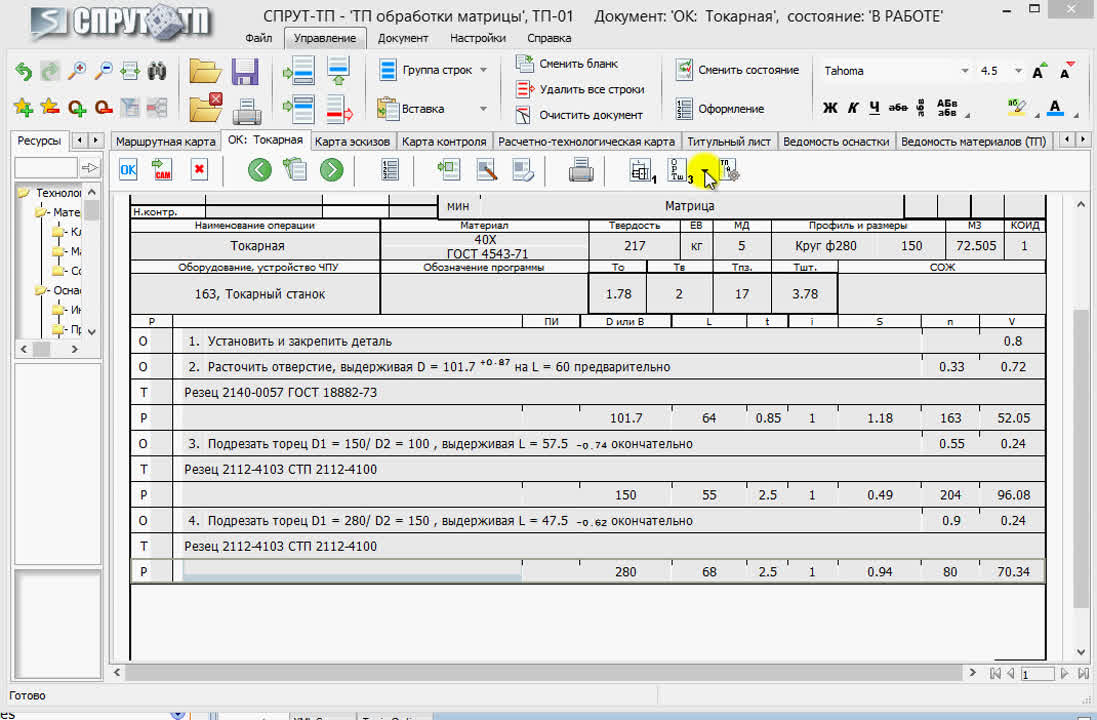Click the CAM export icon
Image resolution: width=1097 pixels, height=720 pixels.
pos(162,170)
